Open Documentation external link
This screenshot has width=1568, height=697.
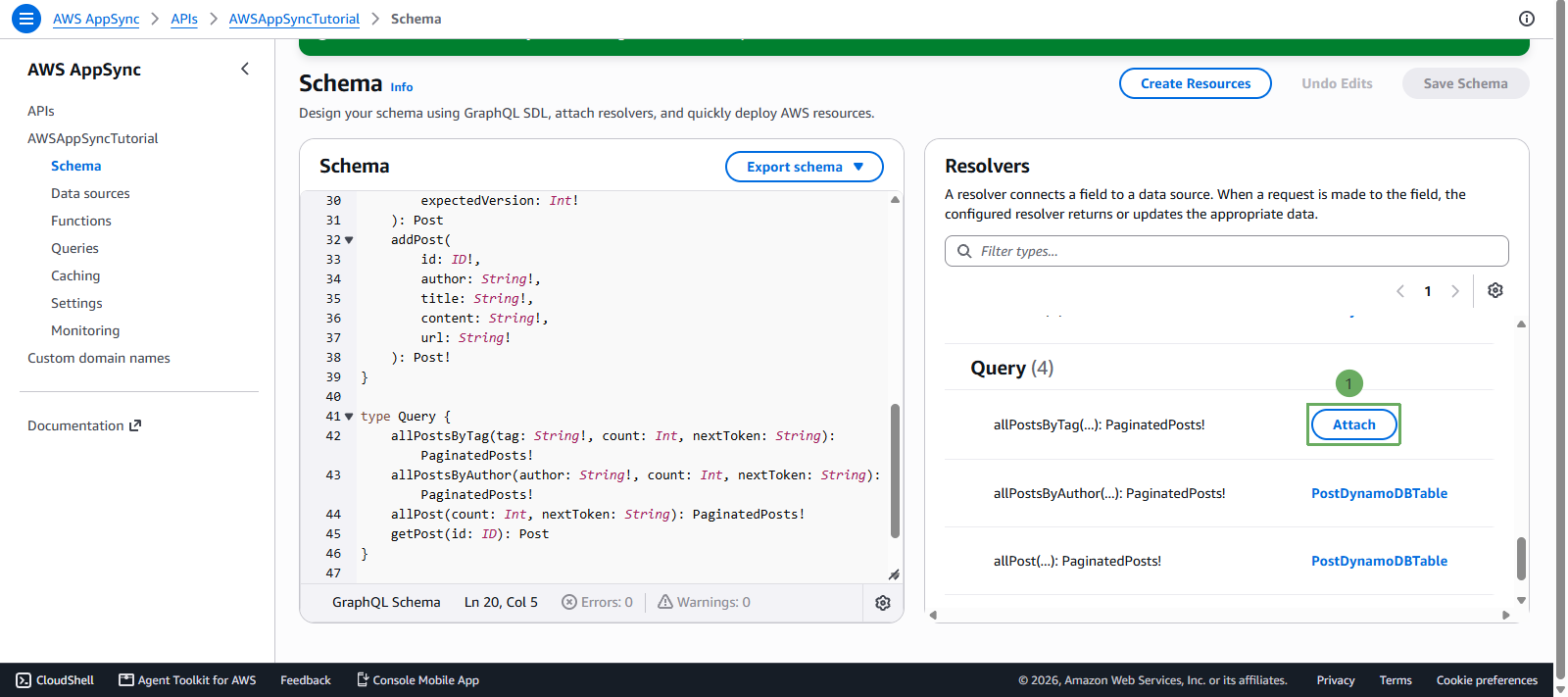84,425
